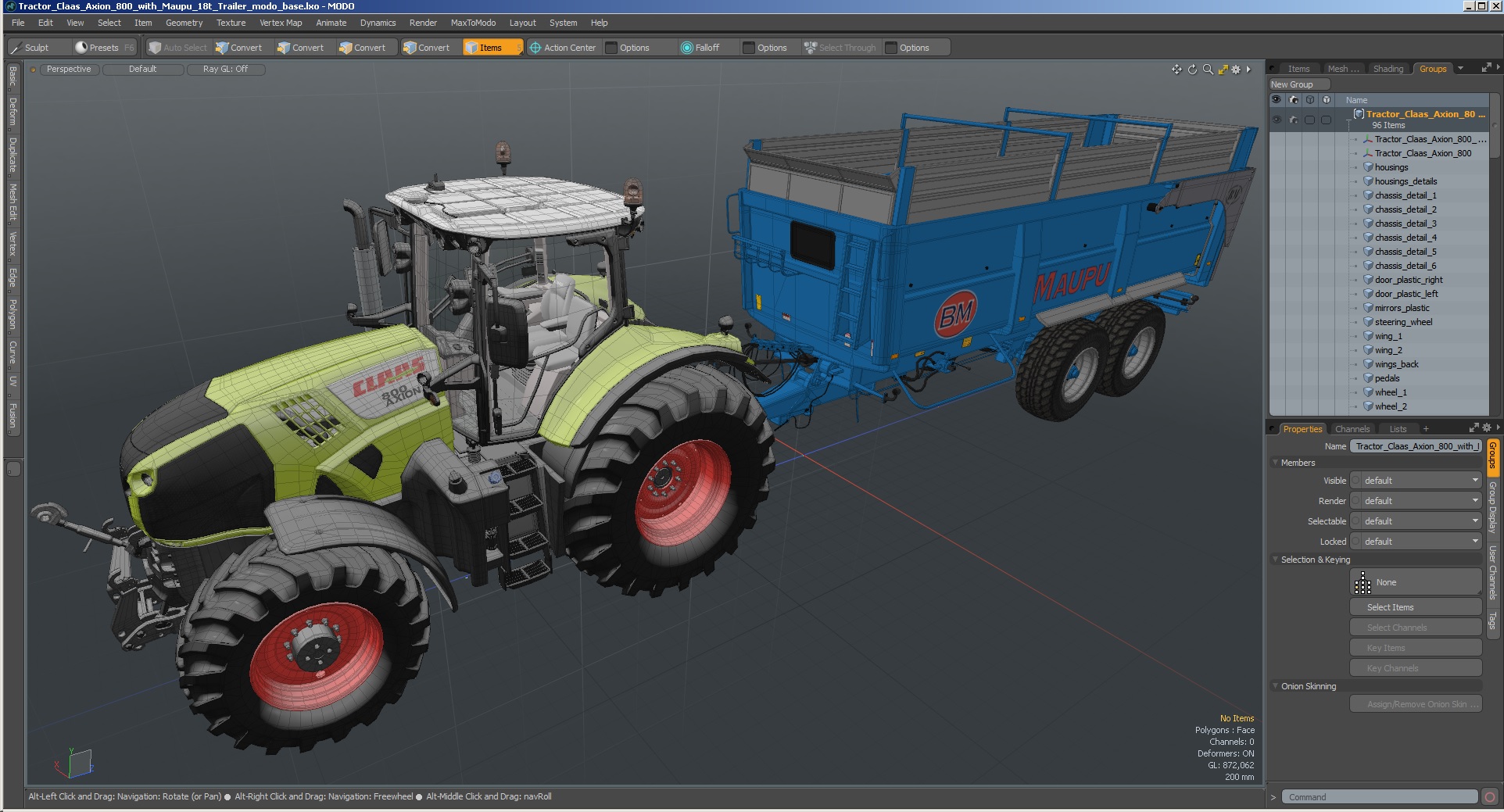Click the group icon of Tractor_Claas_Axion_80 group
The image size is (1504, 812).
[x=1359, y=114]
